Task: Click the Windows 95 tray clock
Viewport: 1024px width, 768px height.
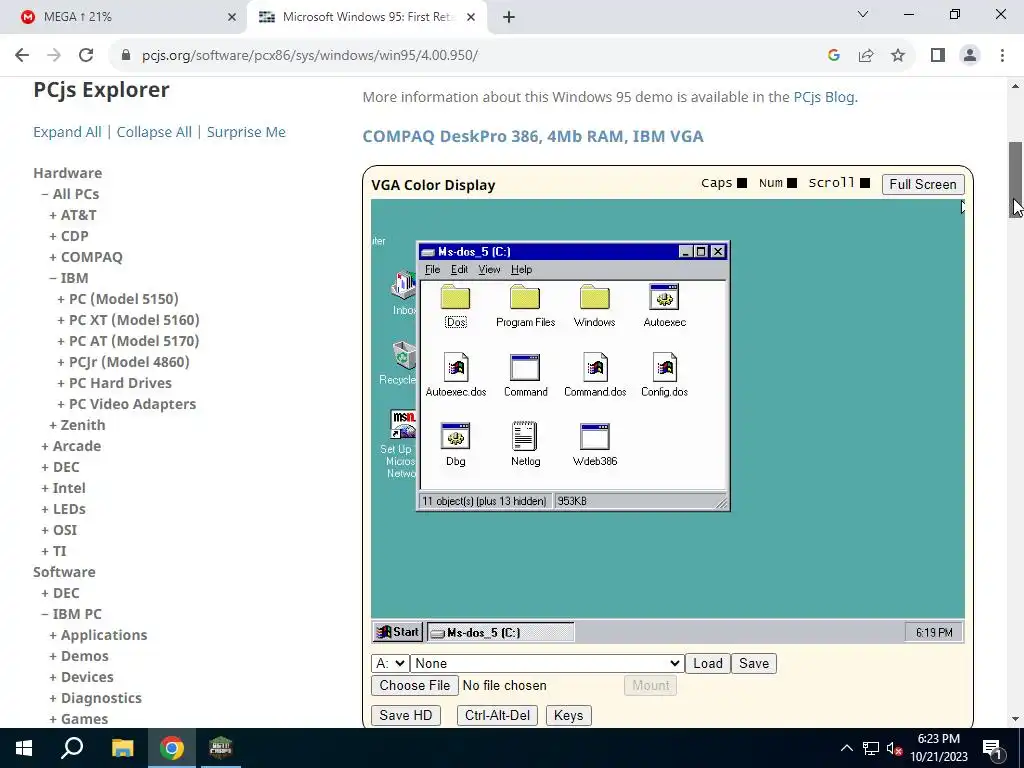Action: (934, 632)
